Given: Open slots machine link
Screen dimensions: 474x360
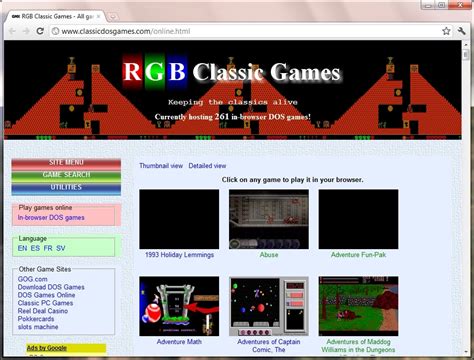Looking at the screenshot, I should click(38, 327).
